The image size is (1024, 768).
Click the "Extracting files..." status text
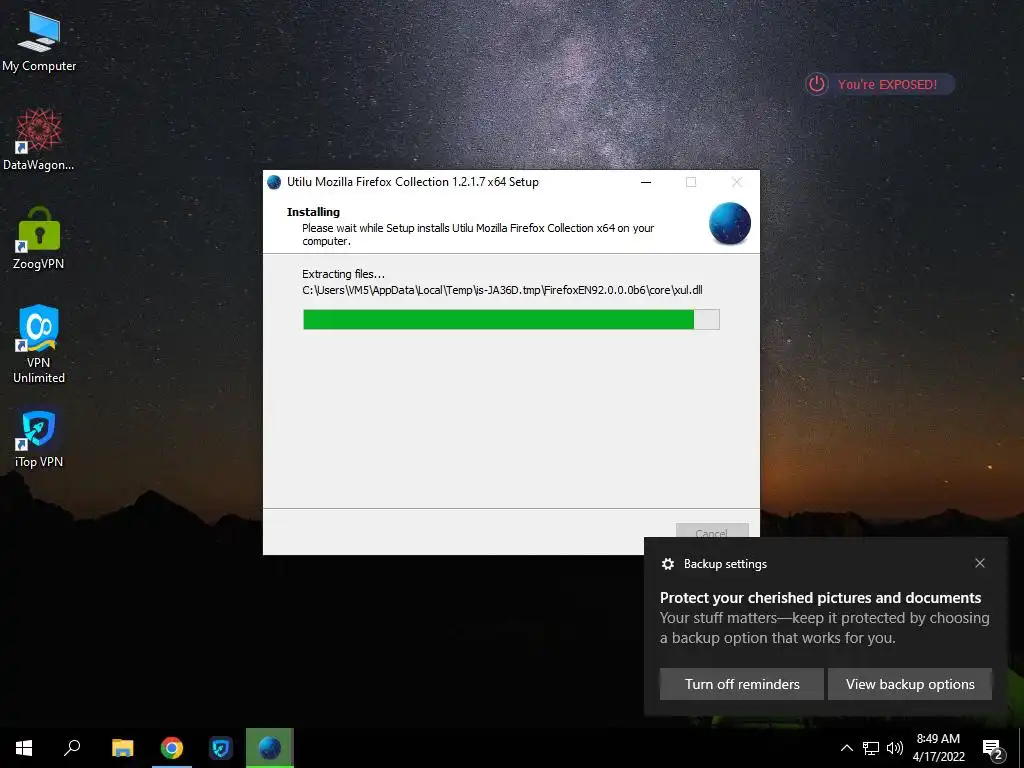(343, 274)
